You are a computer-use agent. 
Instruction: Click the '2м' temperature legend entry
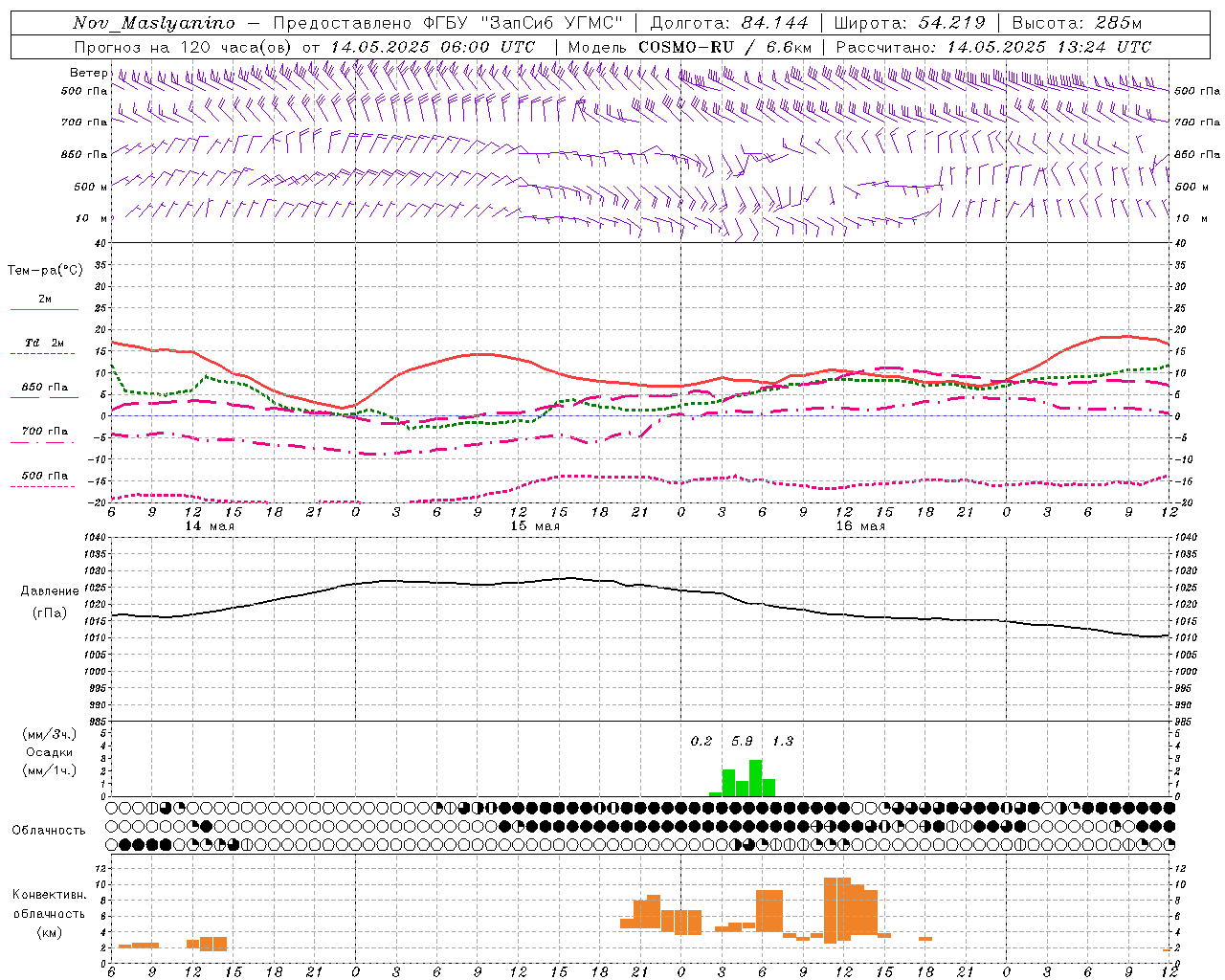44,299
